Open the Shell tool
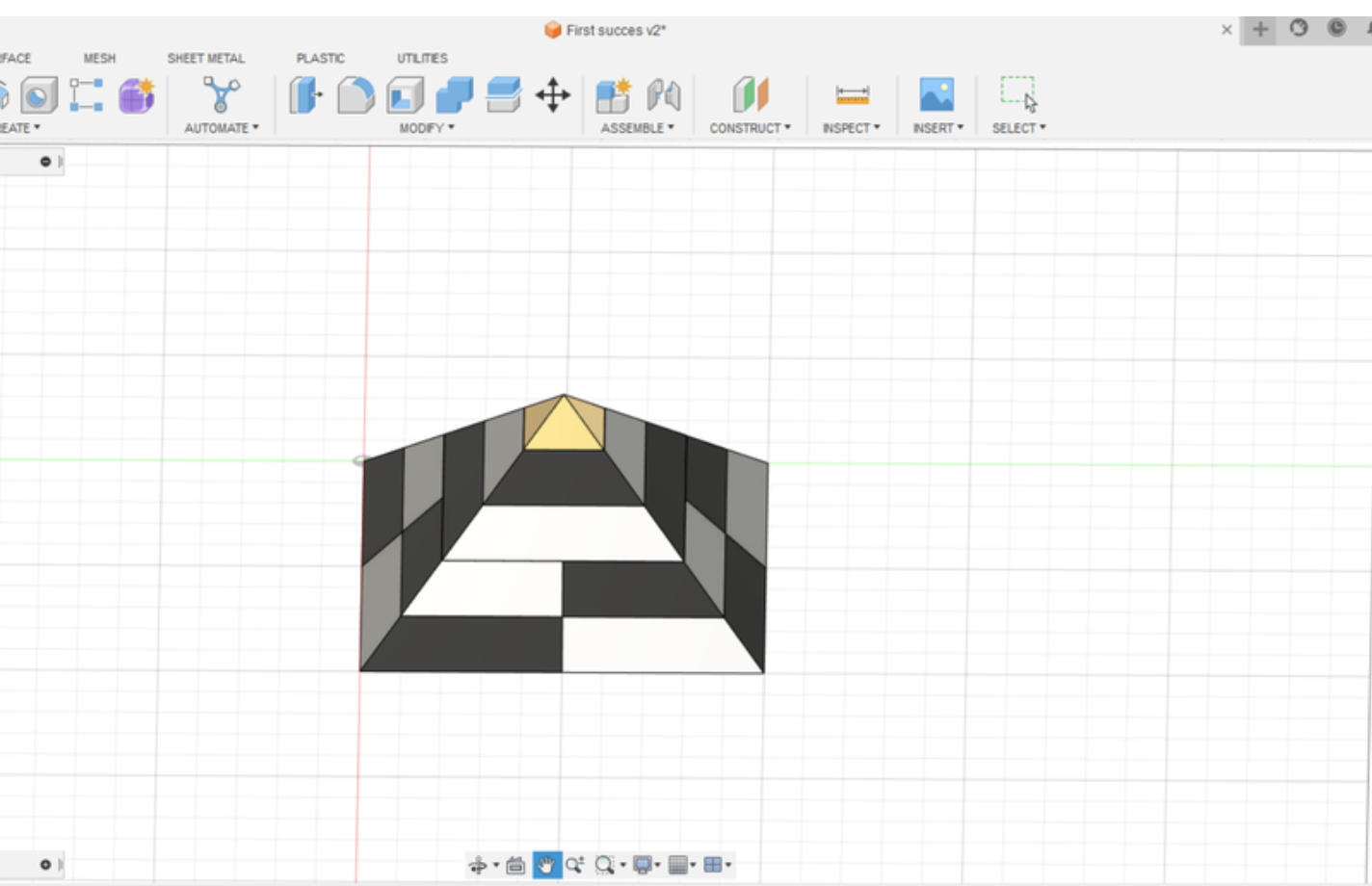 (x=405, y=96)
